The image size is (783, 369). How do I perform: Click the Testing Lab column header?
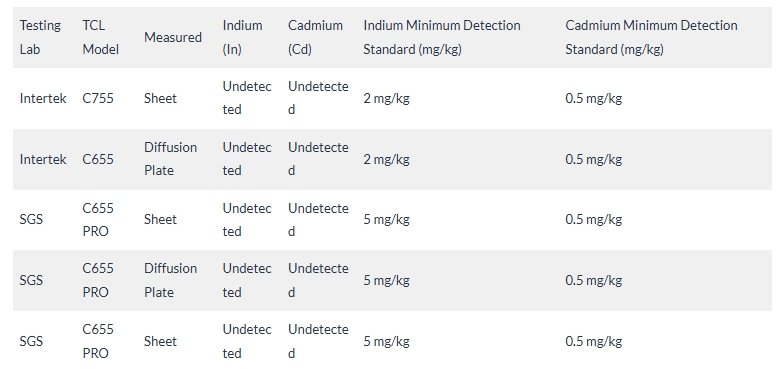(40, 37)
